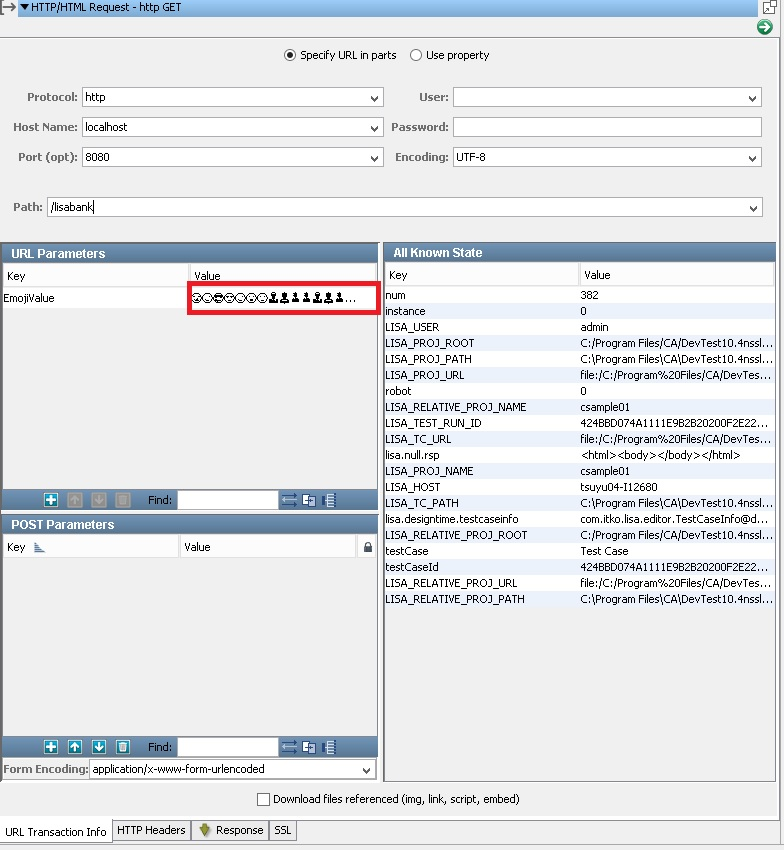Enable 'Download files referenced' checkbox
Image resolution: width=784 pixels, height=850 pixels.
[x=264, y=800]
